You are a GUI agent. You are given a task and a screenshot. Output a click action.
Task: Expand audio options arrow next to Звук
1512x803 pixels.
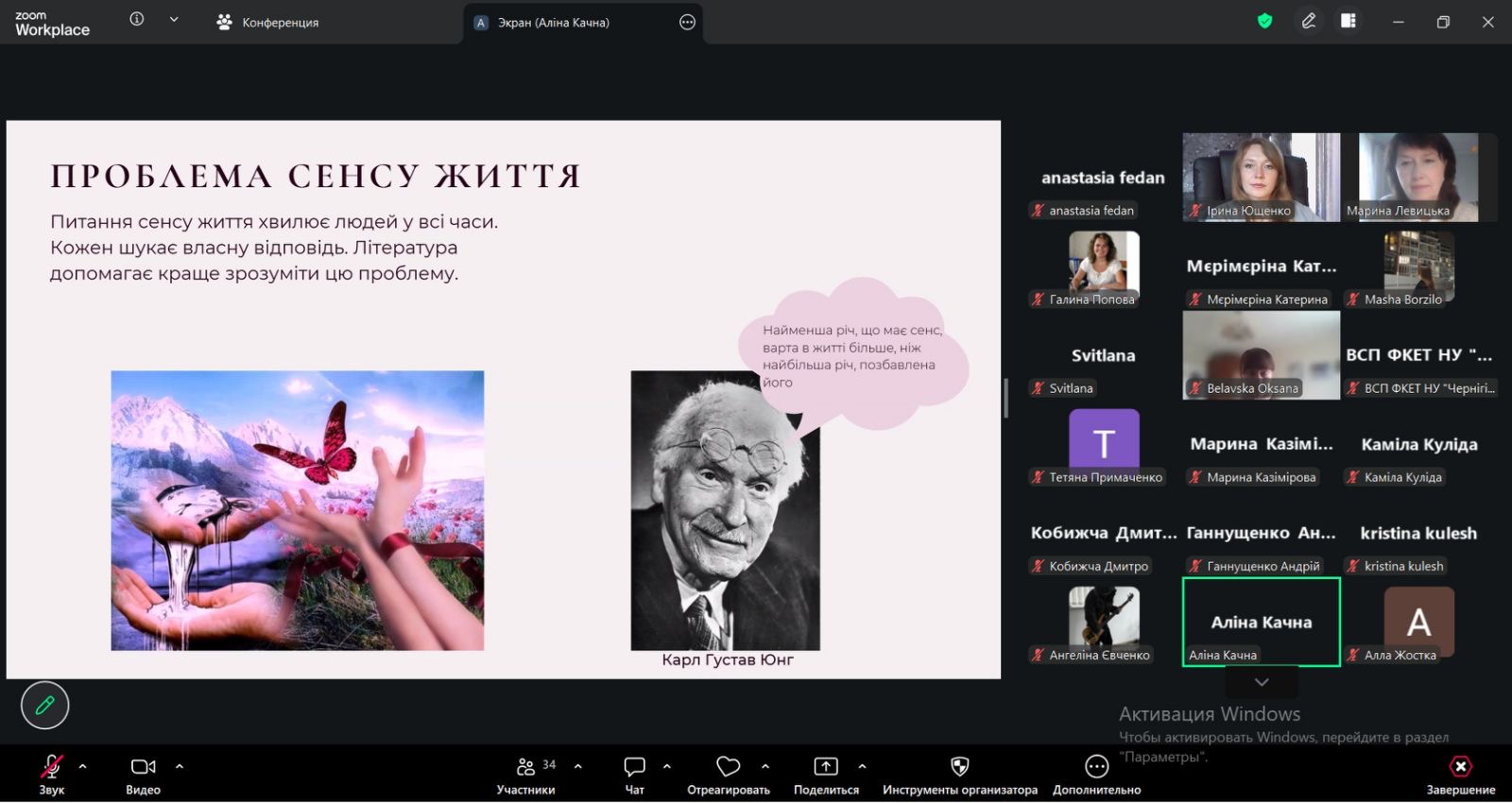(x=83, y=766)
